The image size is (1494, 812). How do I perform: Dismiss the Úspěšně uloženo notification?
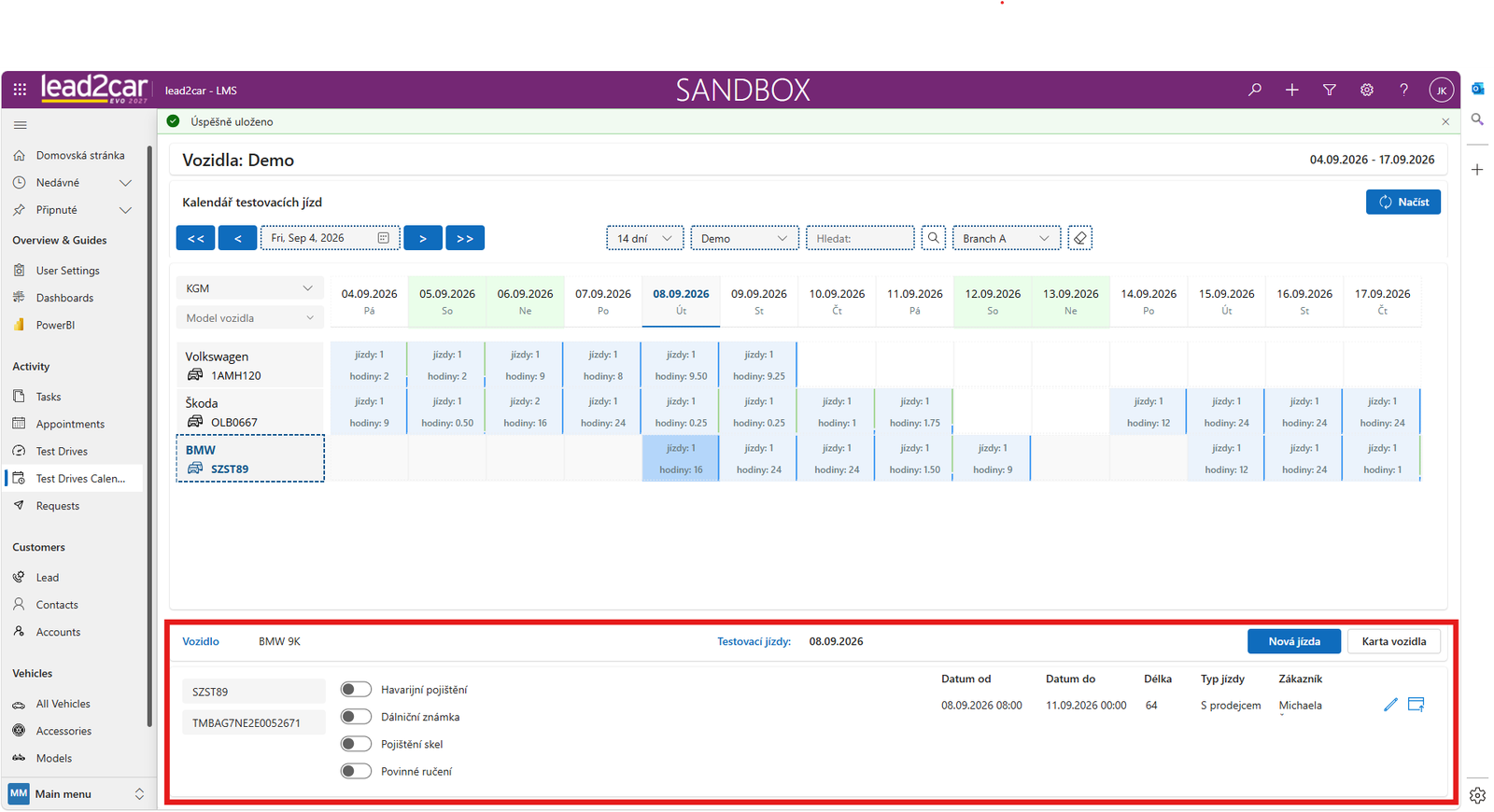click(x=1445, y=121)
